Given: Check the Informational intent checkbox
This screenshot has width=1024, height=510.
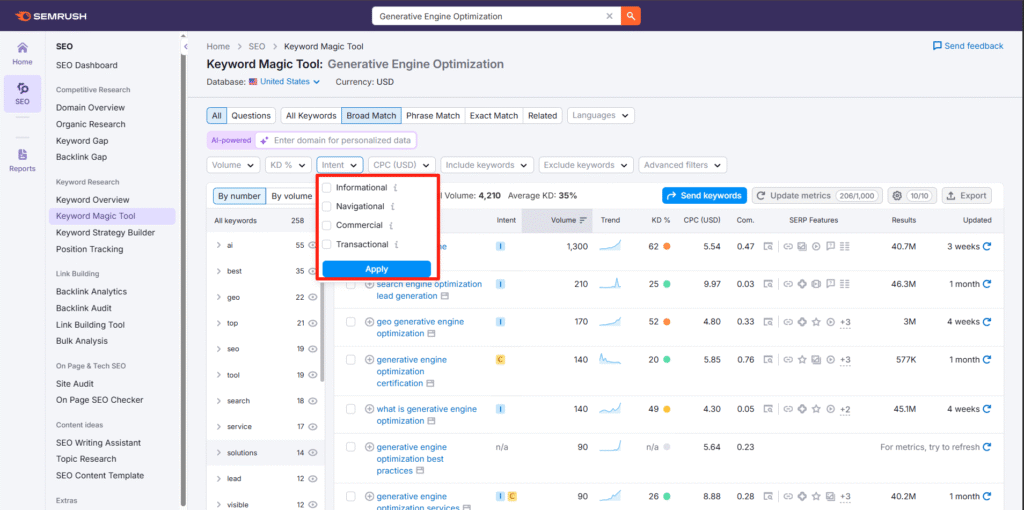Looking at the screenshot, I should [327, 188].
